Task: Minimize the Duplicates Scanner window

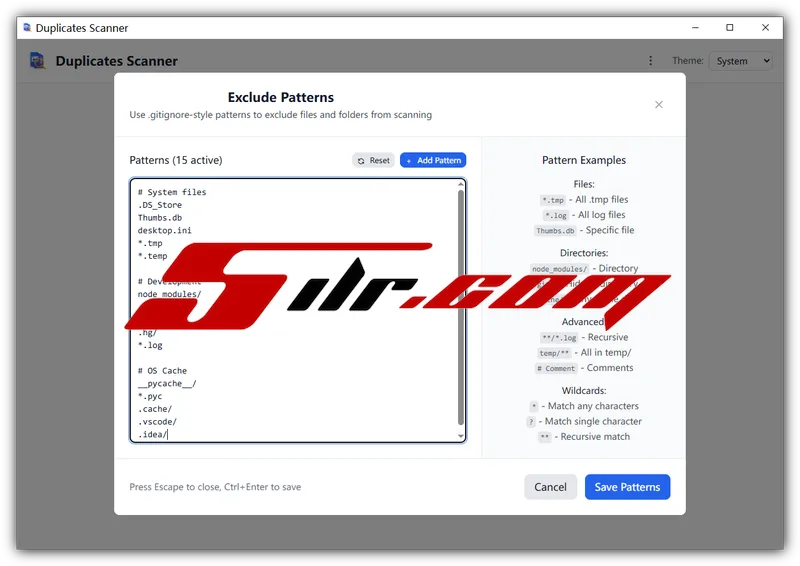Action: coord(695,28)
